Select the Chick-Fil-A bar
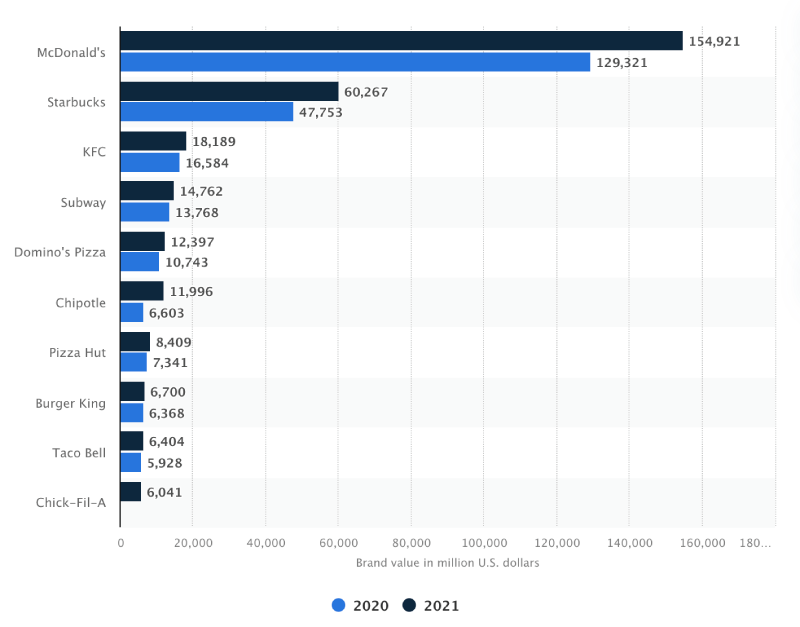The width and height of the screenshot is (800, 627). (130, 491)
